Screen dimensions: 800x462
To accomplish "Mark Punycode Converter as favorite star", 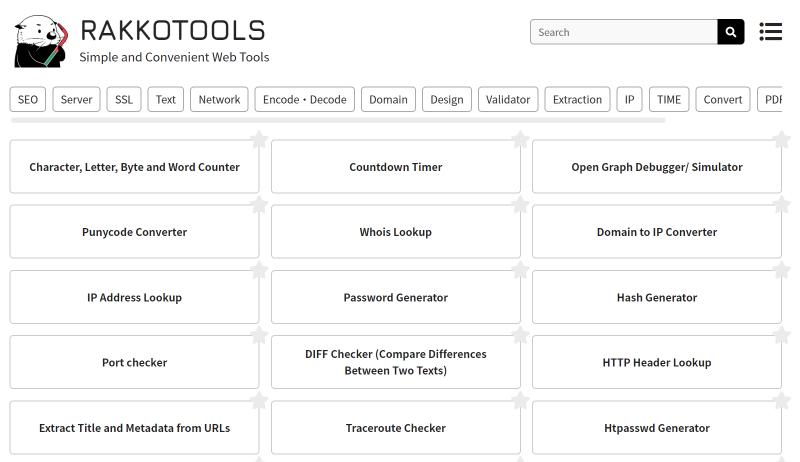I will pos(259,204).
